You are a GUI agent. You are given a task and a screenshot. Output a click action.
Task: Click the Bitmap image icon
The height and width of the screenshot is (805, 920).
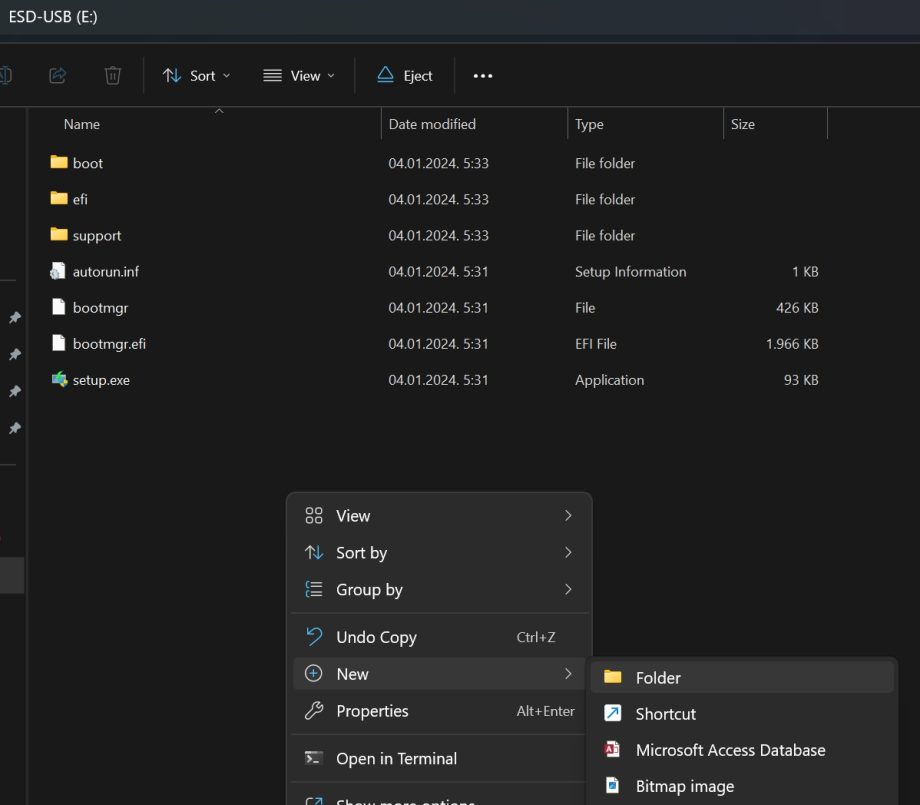click(x=613, y=786)
